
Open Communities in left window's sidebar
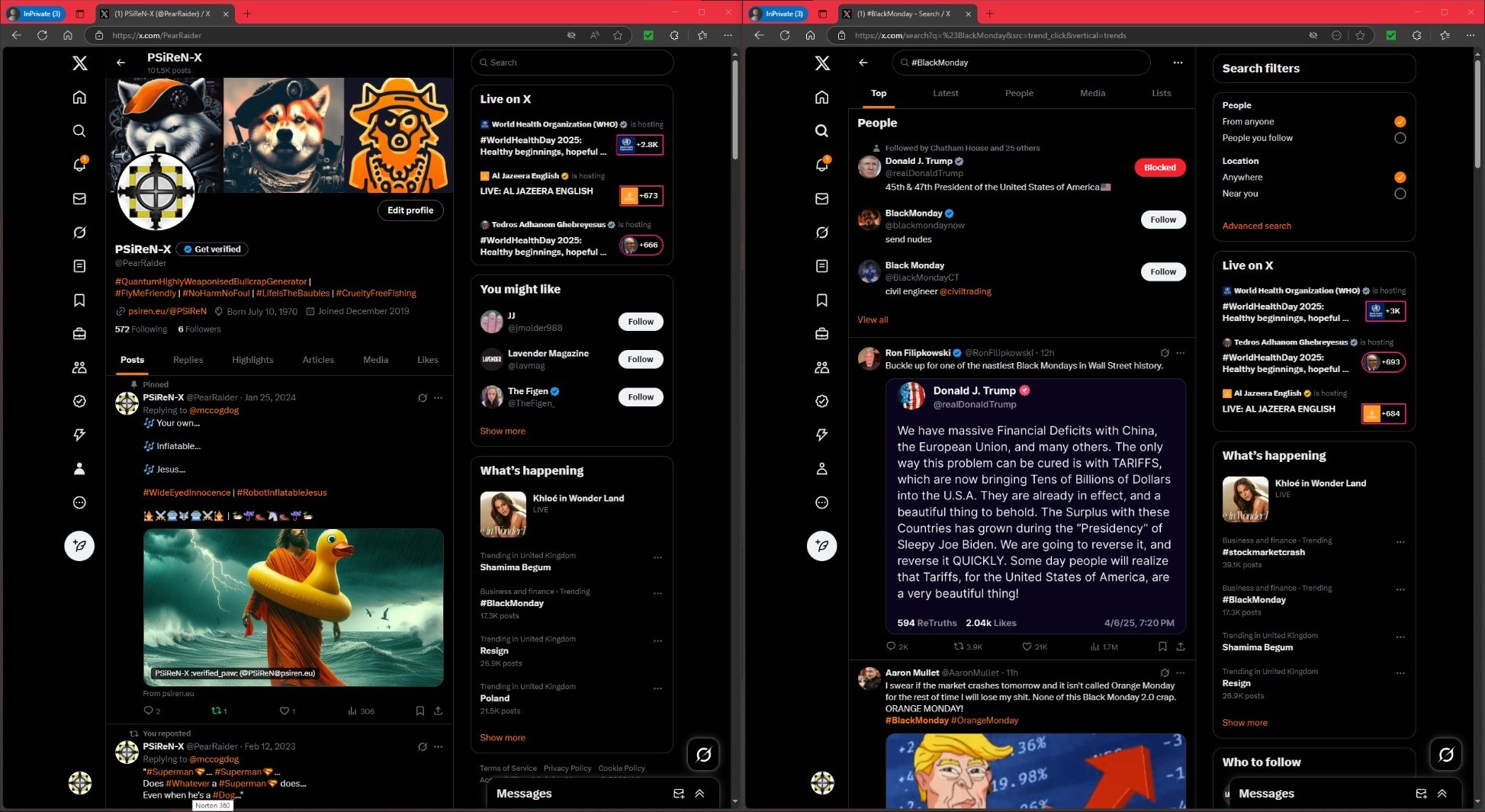pyautogui.click(x=79, y=367)
